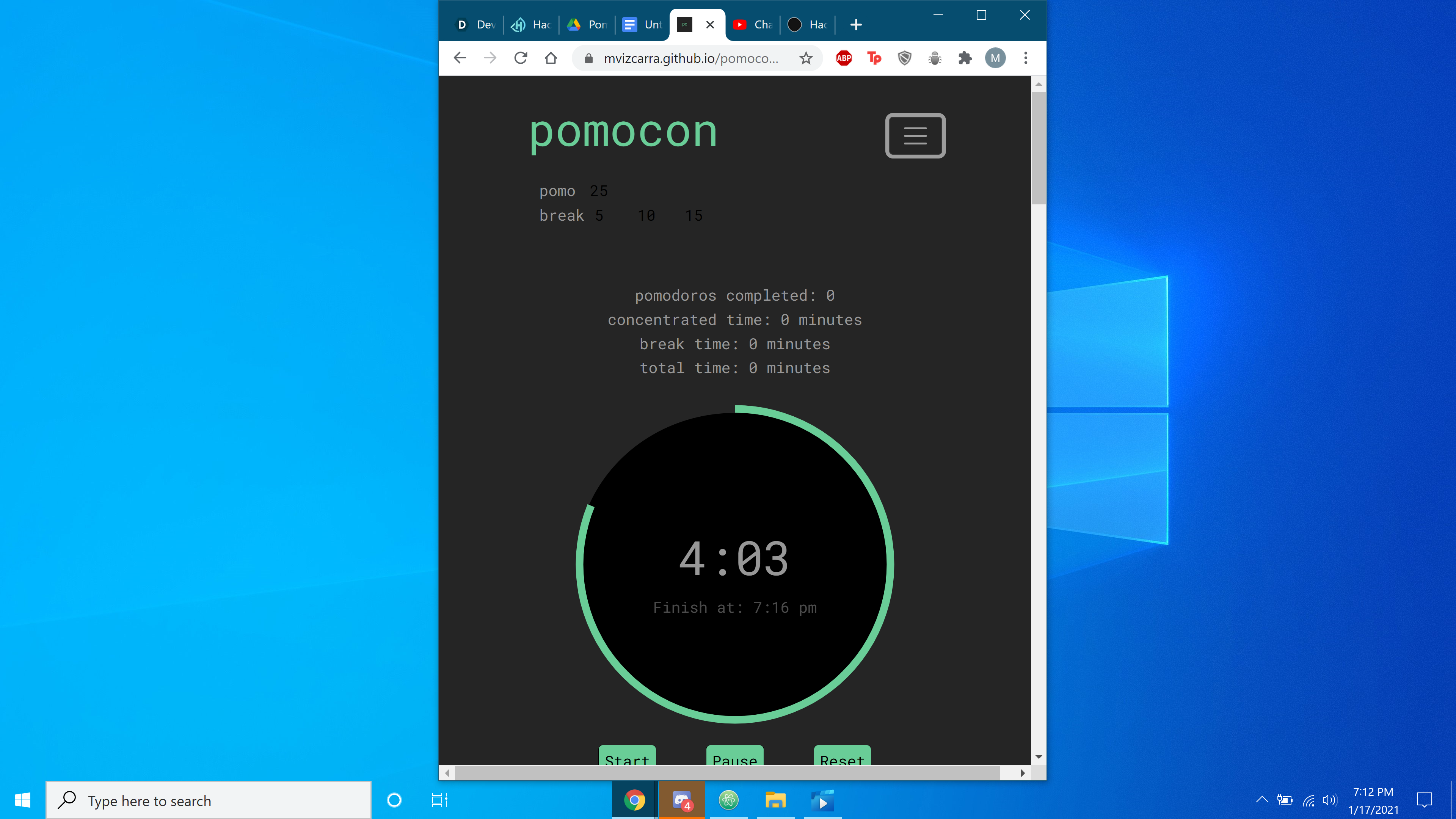Open the shield extension icon
Screen dimensions: 1456x819
904,58
